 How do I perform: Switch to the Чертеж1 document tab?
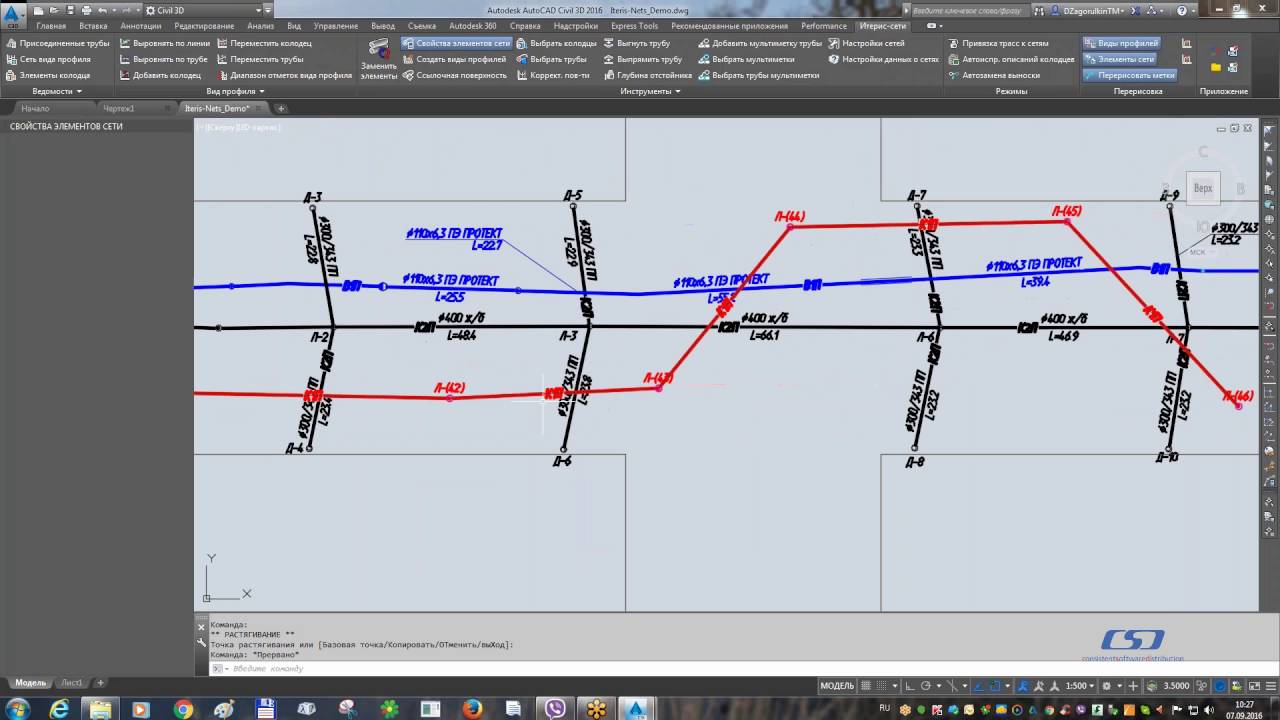[119, 108]
